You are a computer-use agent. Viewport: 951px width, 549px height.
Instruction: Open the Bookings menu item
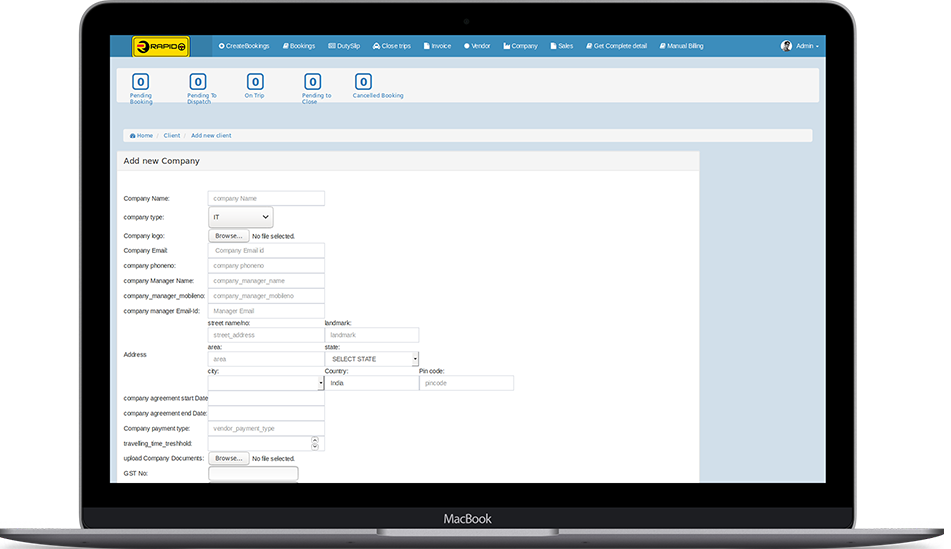[x=299, y=46]
